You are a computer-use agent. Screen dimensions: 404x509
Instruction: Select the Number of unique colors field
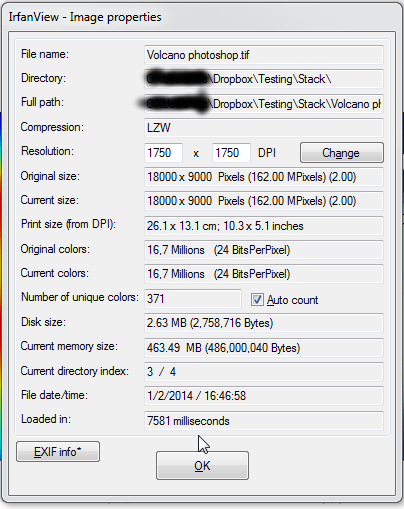193,298
